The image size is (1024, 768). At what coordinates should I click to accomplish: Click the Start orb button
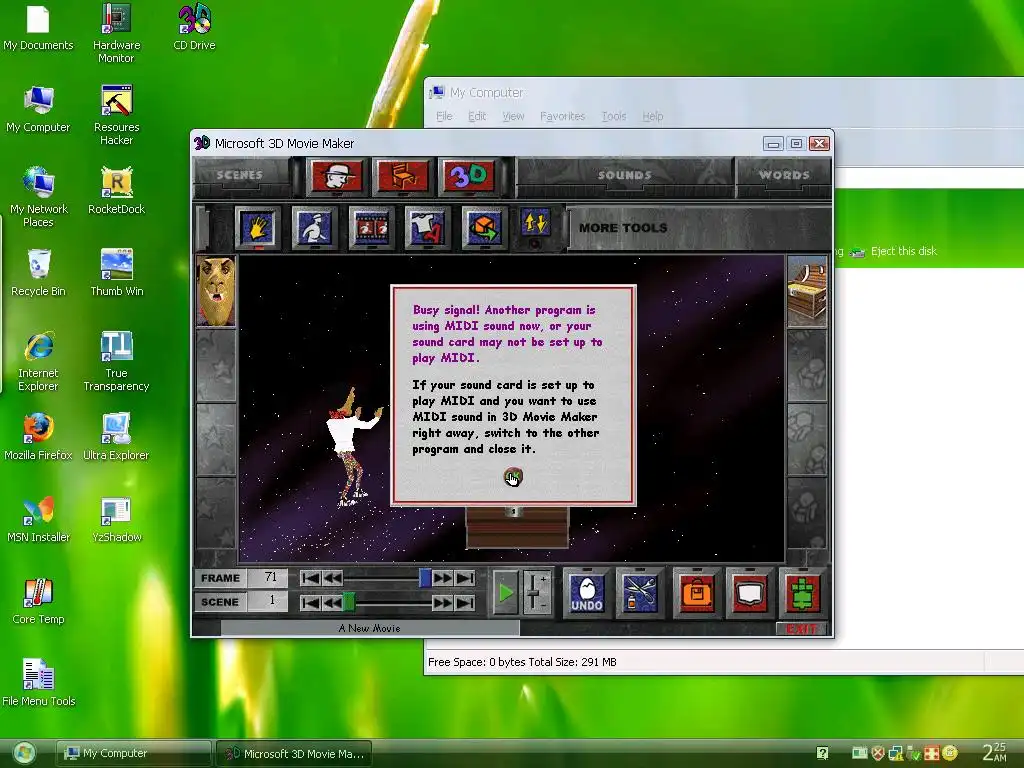pyautogui.click(x=25, y=753)
